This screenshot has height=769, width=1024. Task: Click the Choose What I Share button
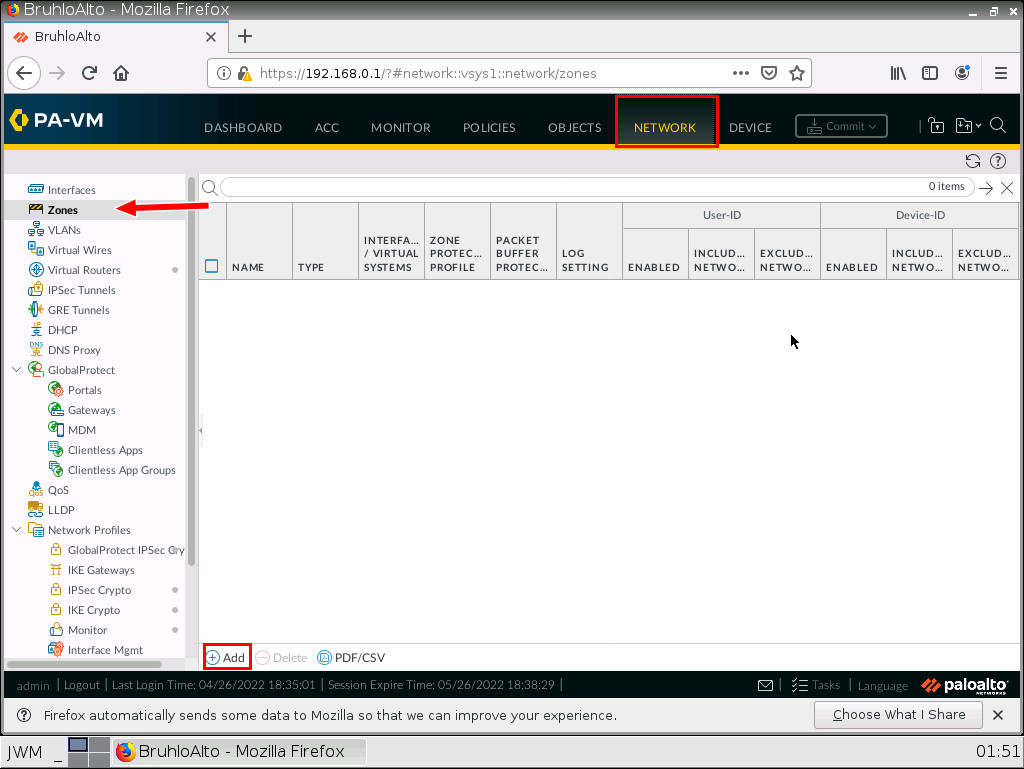(897, 714)
